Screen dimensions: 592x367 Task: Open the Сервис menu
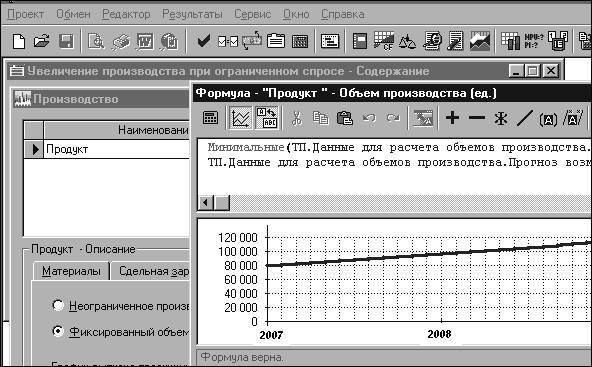[x=253, y=14]
